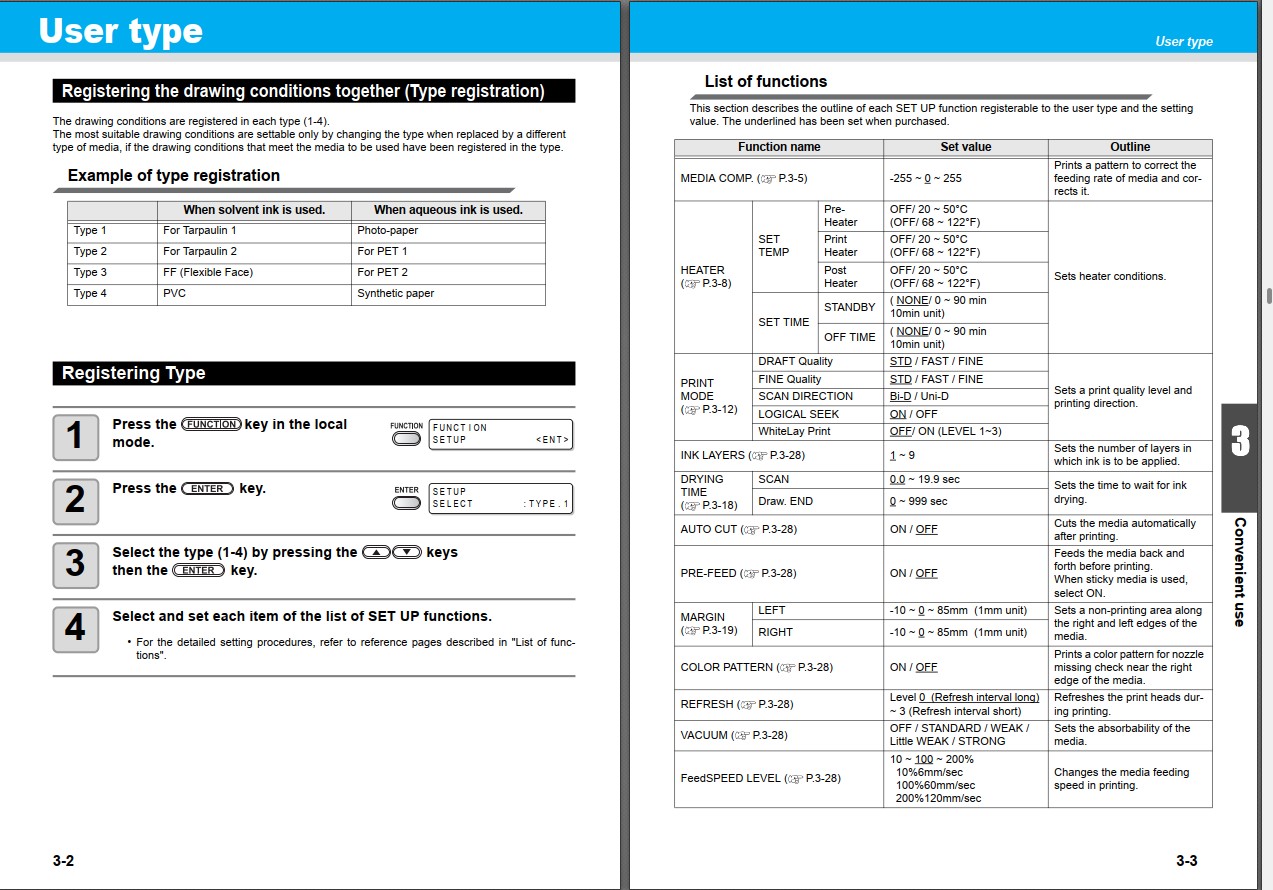
Task: Click the ENTER key icon in step 2 text
Action: [207, 488]
